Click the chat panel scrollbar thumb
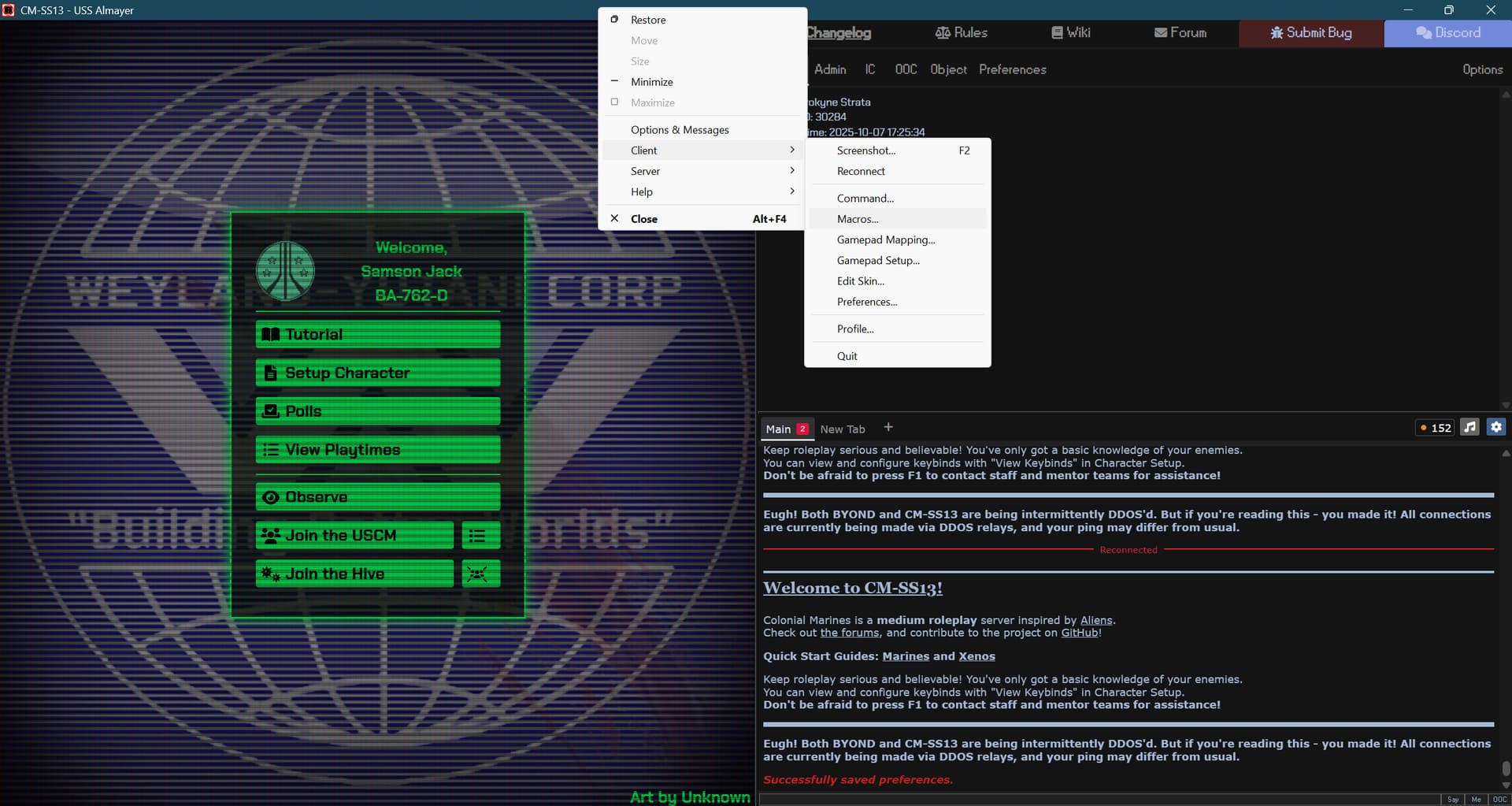Viewport: 1512px width, 806px height. pos(1506,768)
